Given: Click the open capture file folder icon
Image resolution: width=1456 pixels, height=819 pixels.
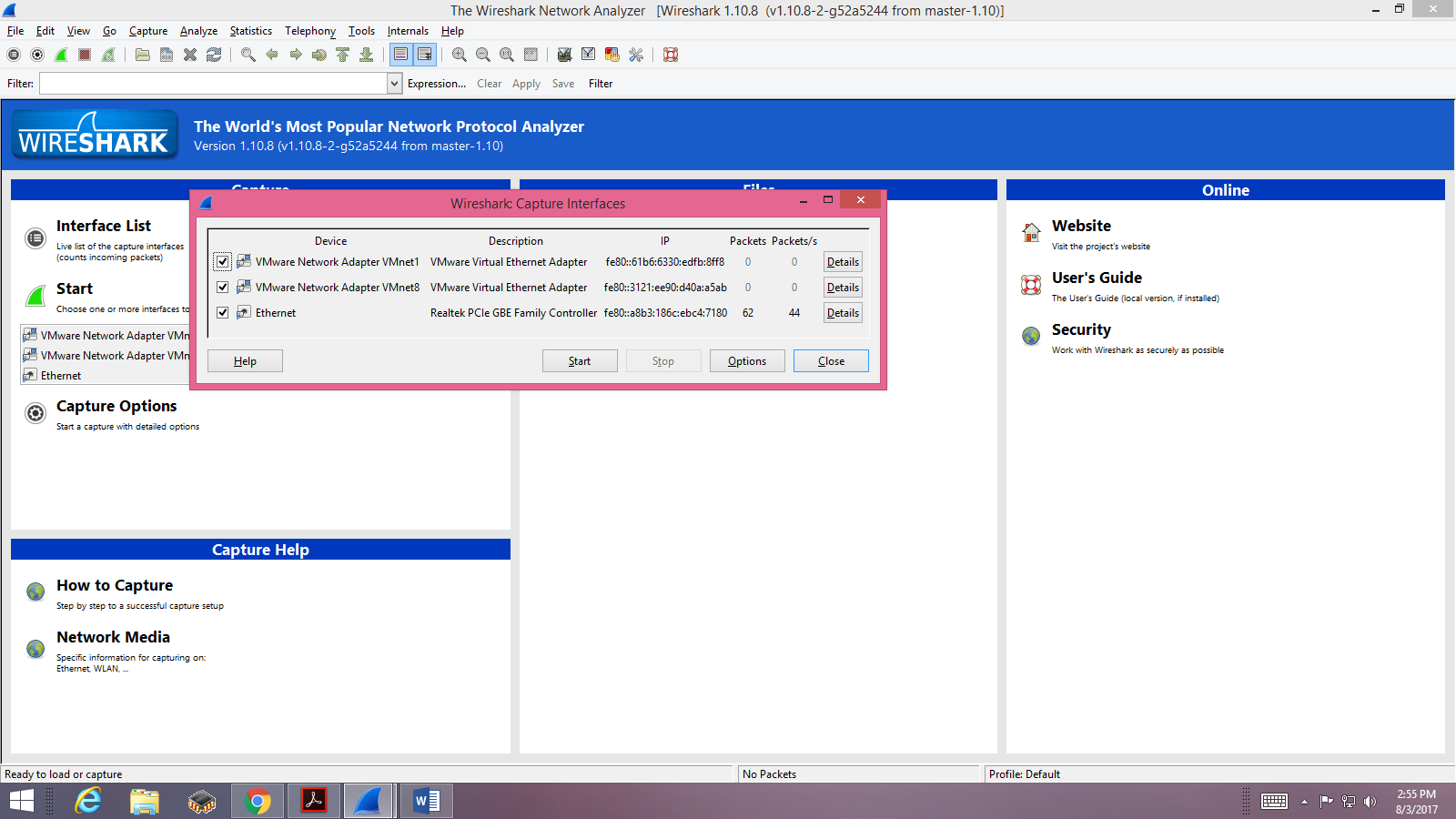Looking at the screenshot, I should (143, 55).
